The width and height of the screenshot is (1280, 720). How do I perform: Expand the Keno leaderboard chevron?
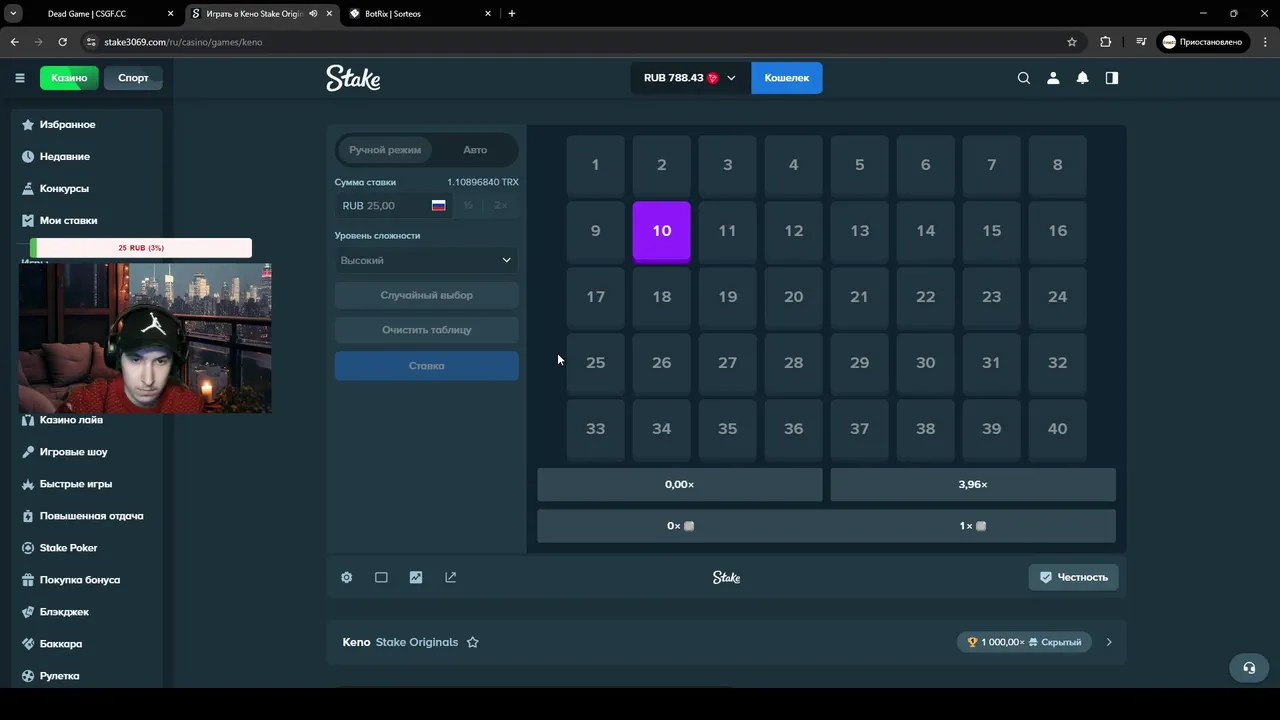pos(1109,642)
